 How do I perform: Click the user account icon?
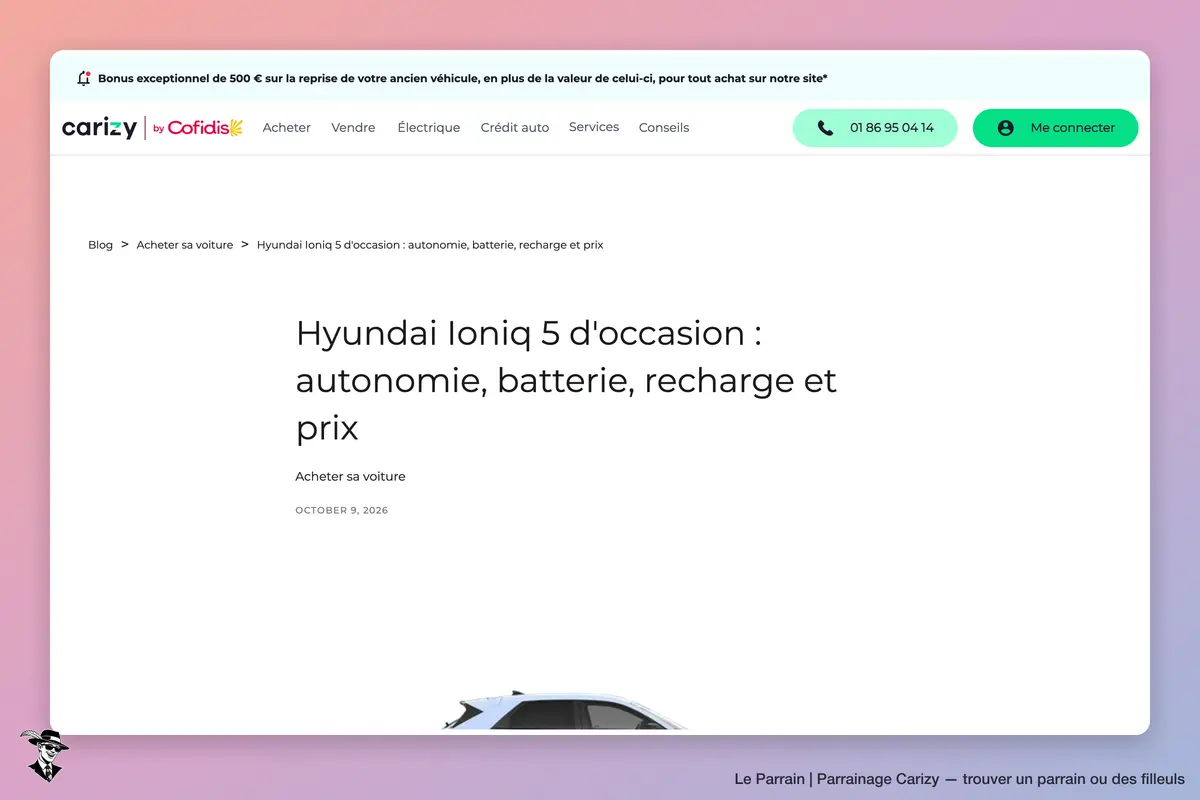[x=1005, y=128]
